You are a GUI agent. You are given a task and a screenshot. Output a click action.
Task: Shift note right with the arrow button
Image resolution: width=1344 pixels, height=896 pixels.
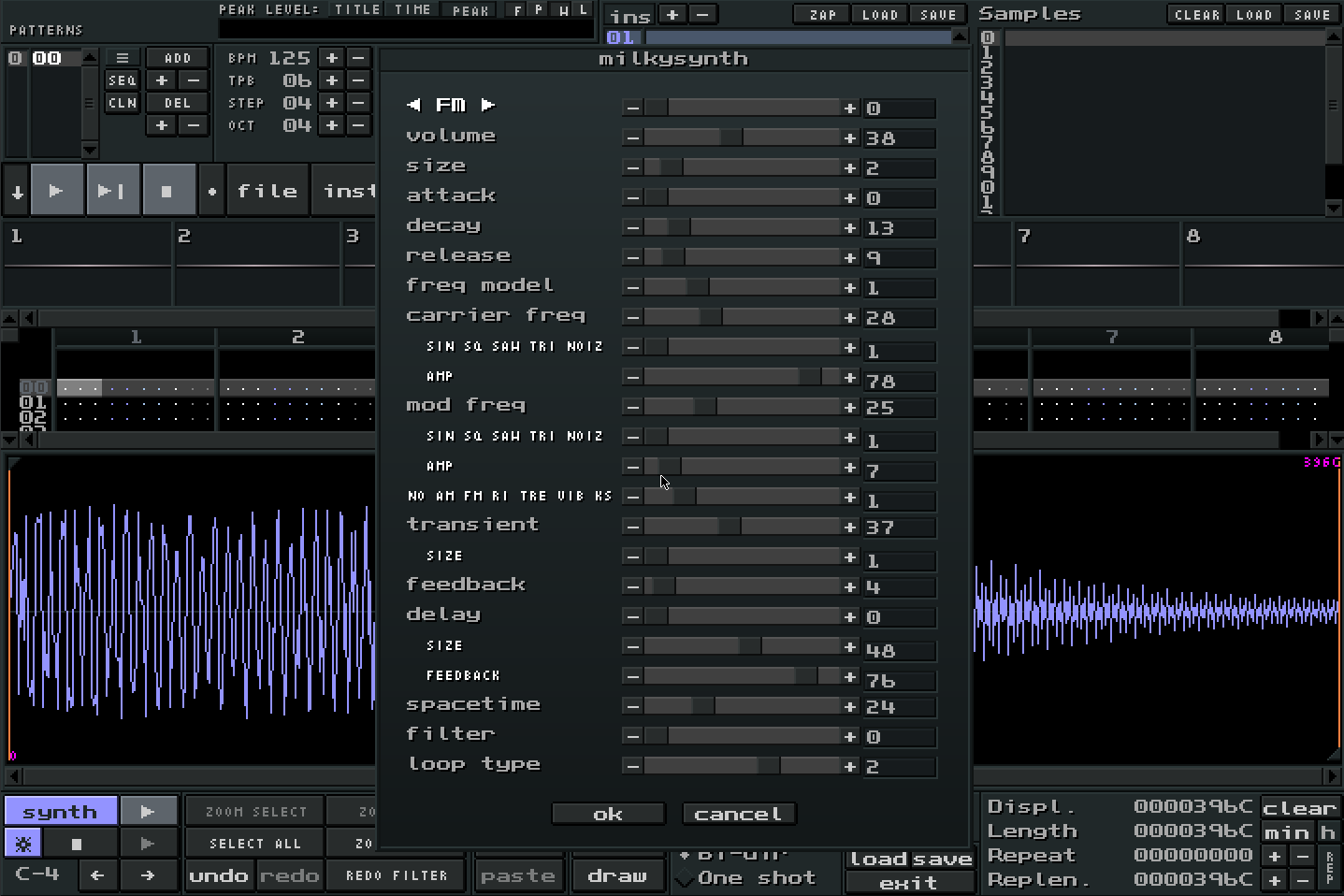(x=147, y=875)
